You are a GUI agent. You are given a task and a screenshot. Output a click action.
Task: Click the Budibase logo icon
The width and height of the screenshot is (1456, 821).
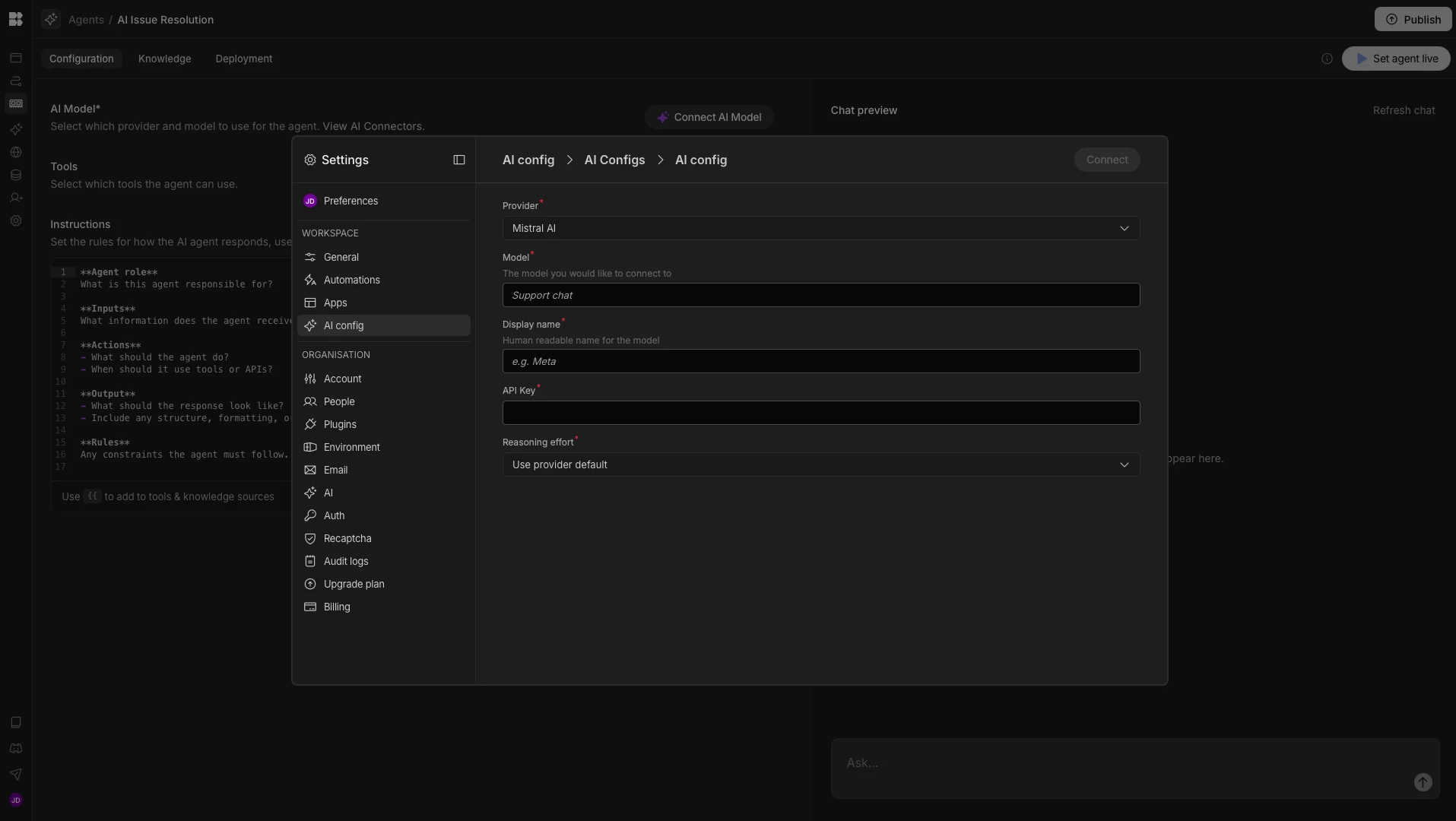(x=16, y=20)
